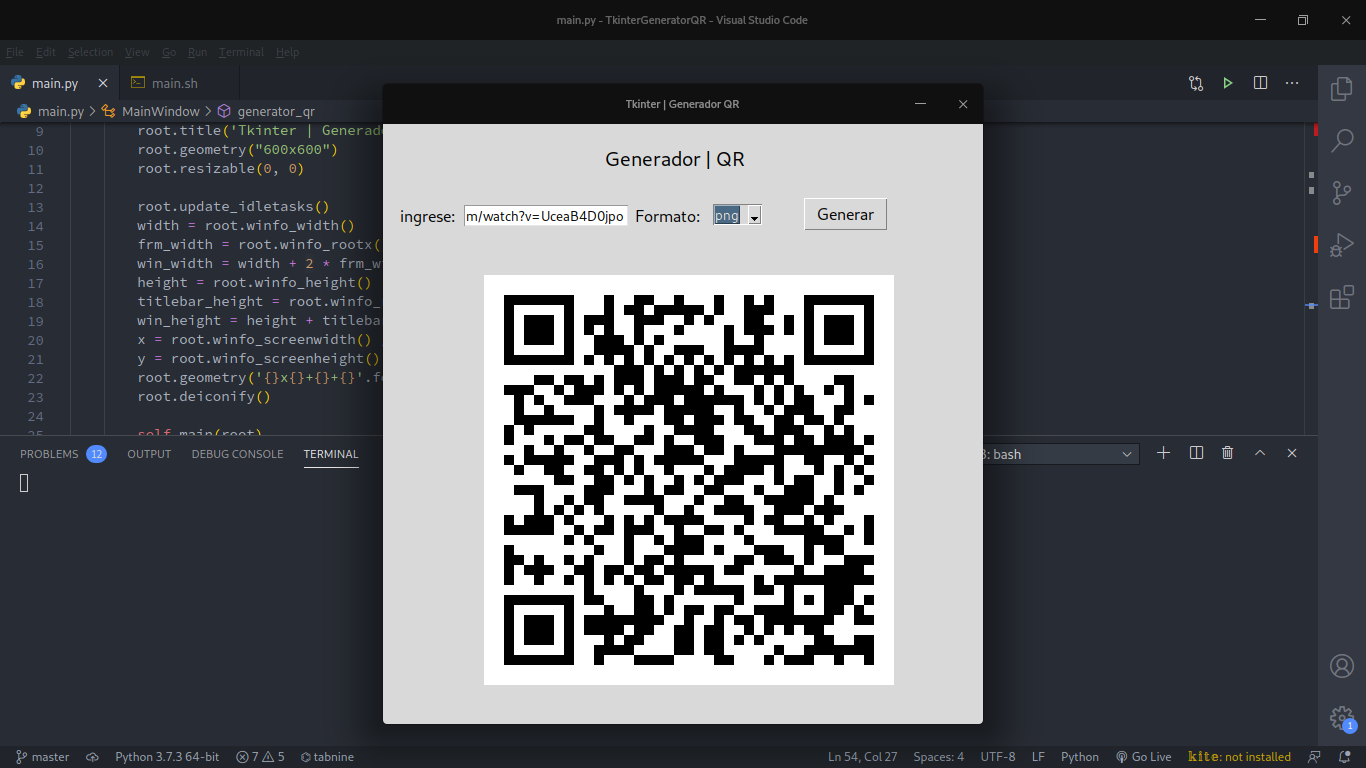1366x768 pixels.
Task: Minimize the Tkinter Generador QR window
Action: coord(921,104)
